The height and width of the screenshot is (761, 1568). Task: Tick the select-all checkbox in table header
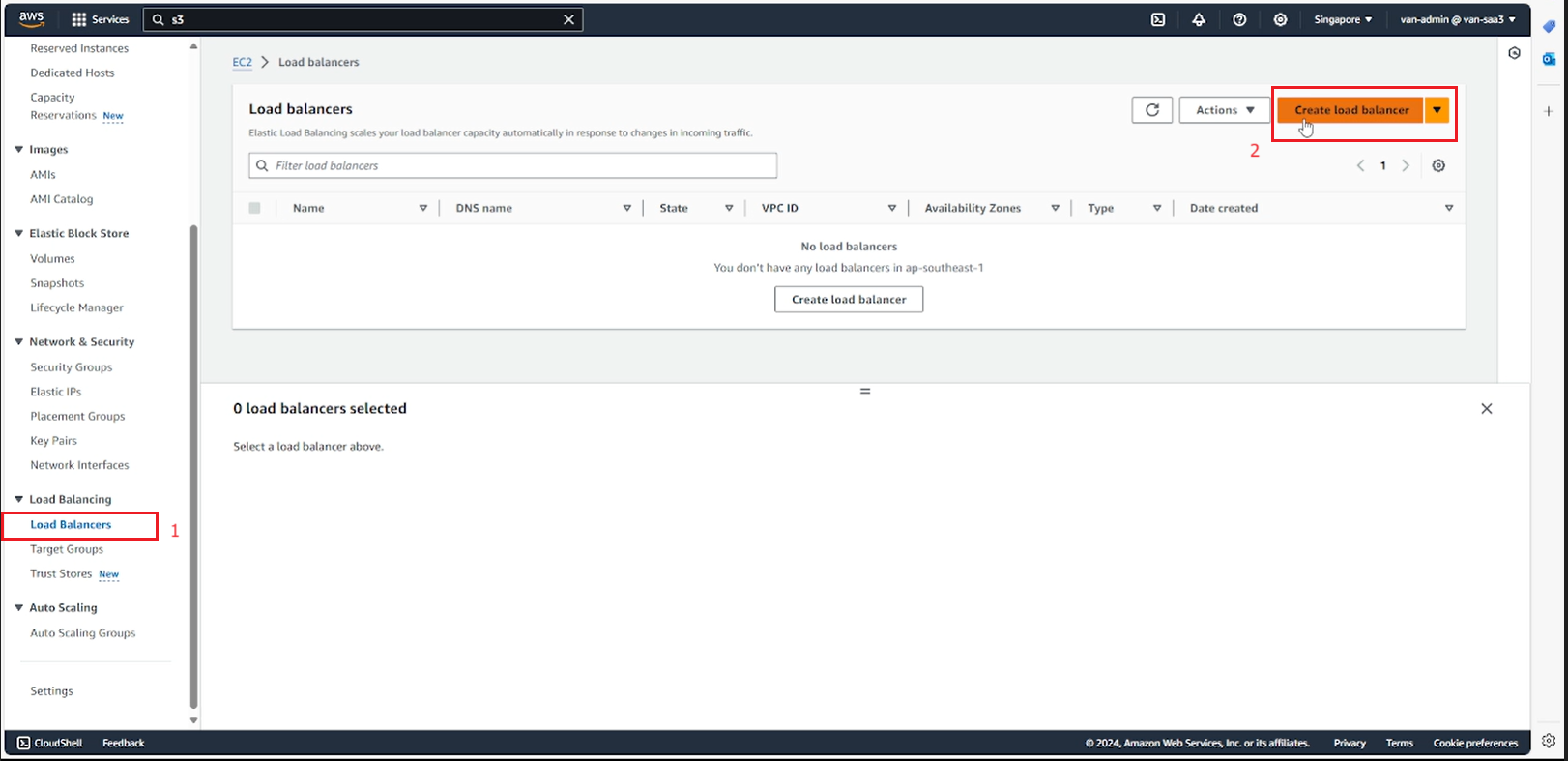point(254,208)
